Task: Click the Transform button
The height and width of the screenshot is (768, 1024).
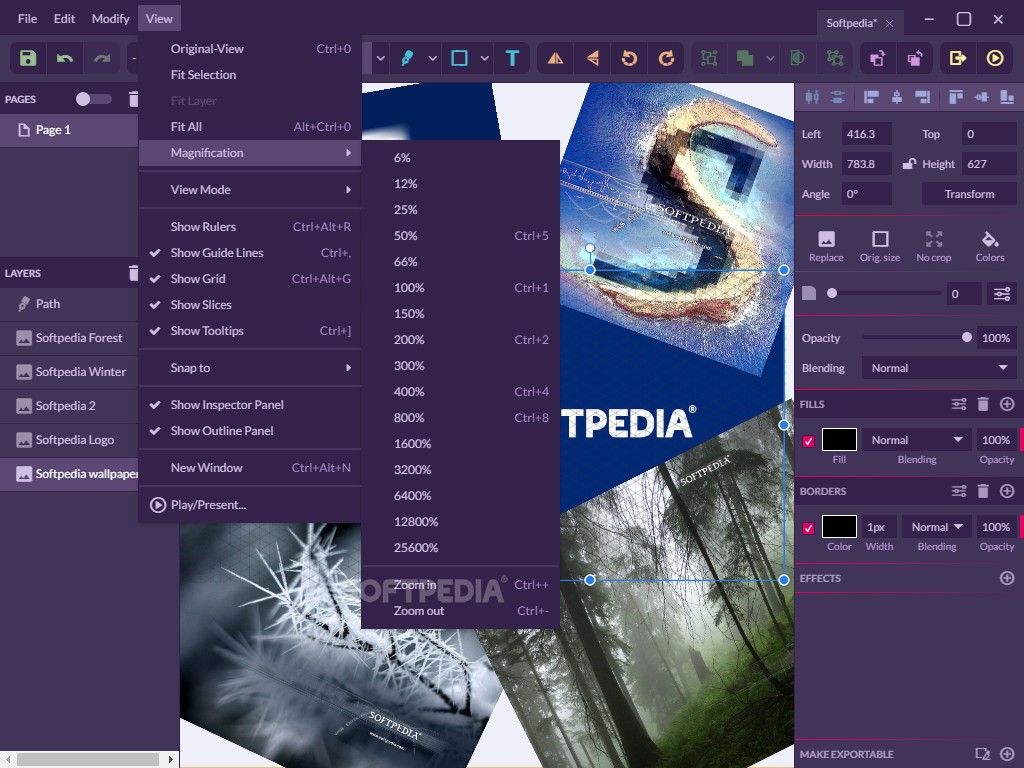Action: pos(969,194)
